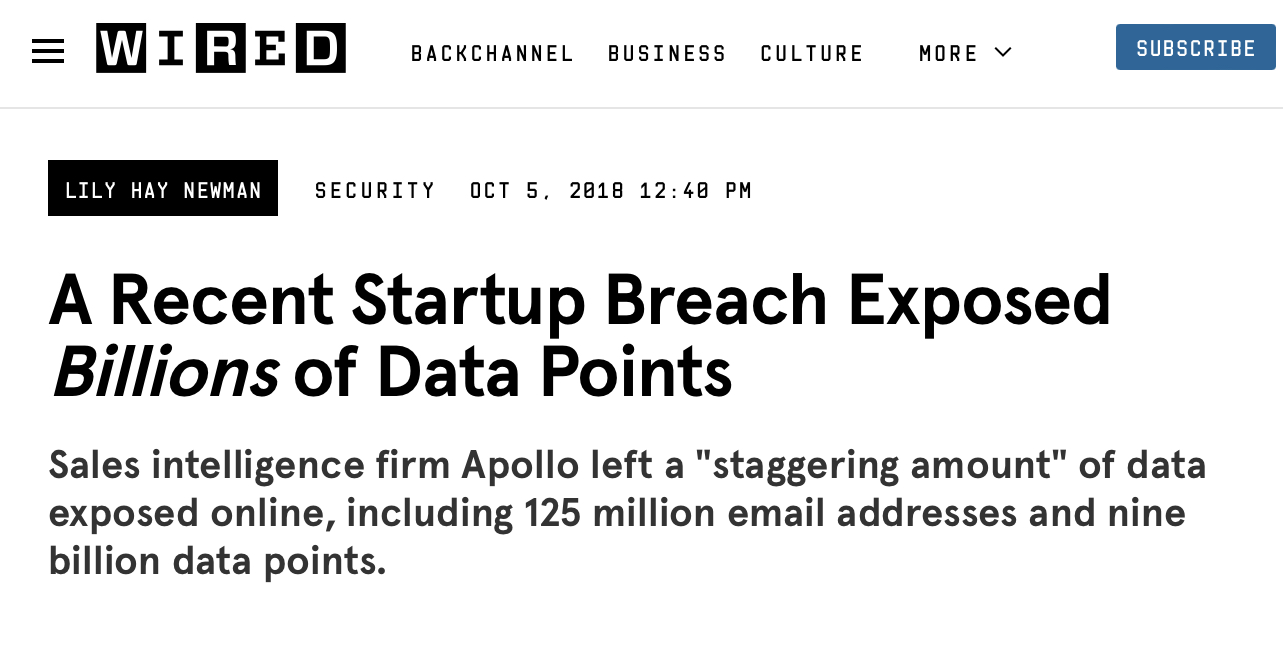
Task: Click the Oct 5, 2018 timestamp
Action: pyautogui.click(x=610, y=190)
